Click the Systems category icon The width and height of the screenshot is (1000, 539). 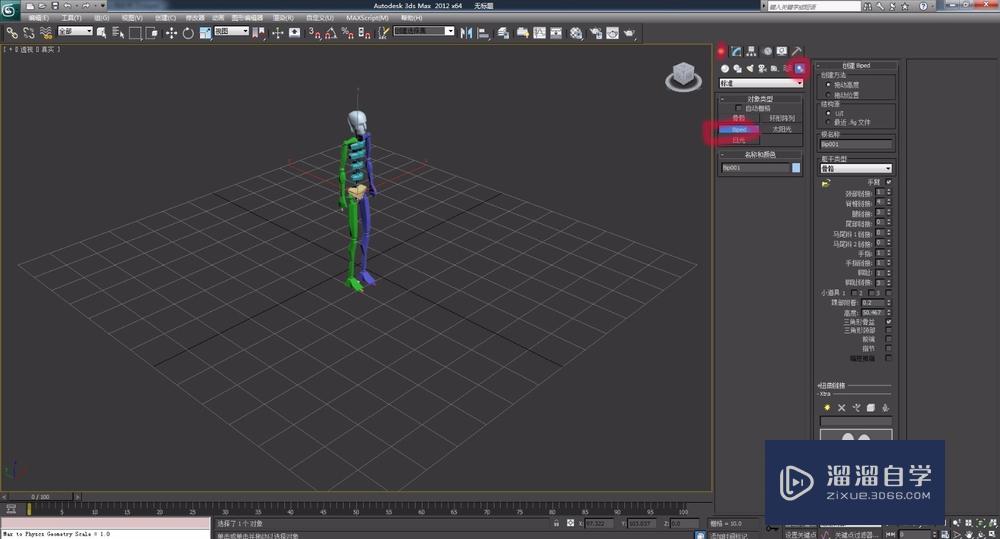(799, 68)
